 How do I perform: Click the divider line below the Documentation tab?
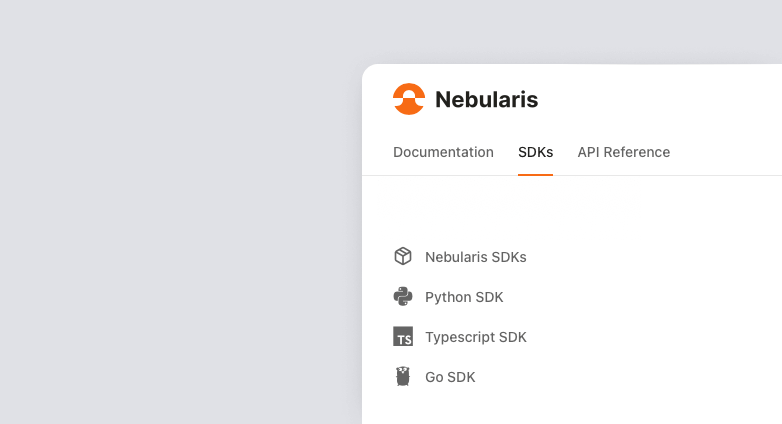pyautogui.click(x=443, y=175)
